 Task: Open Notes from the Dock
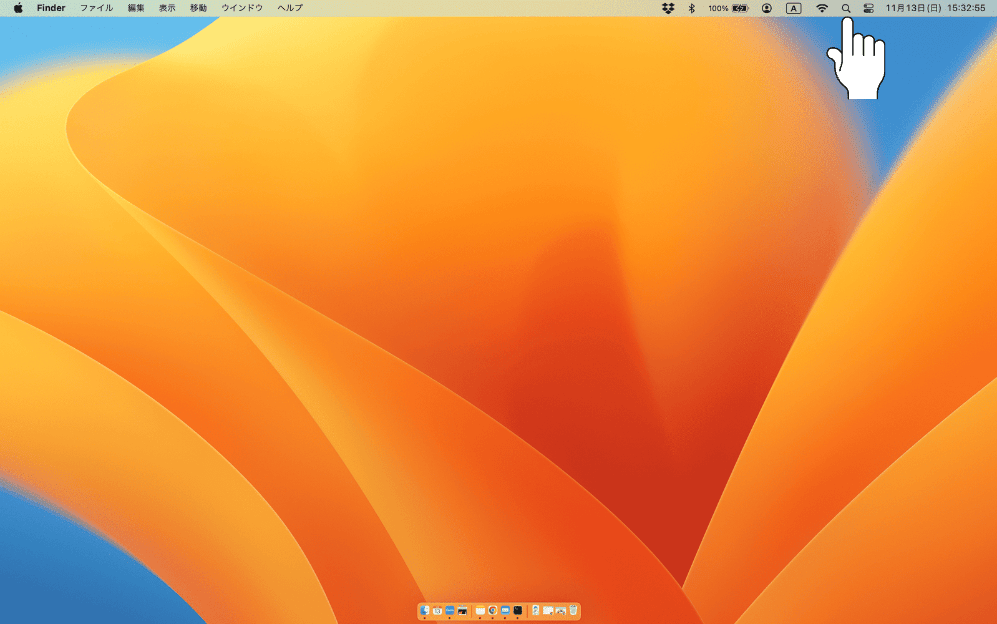[480, 611]
